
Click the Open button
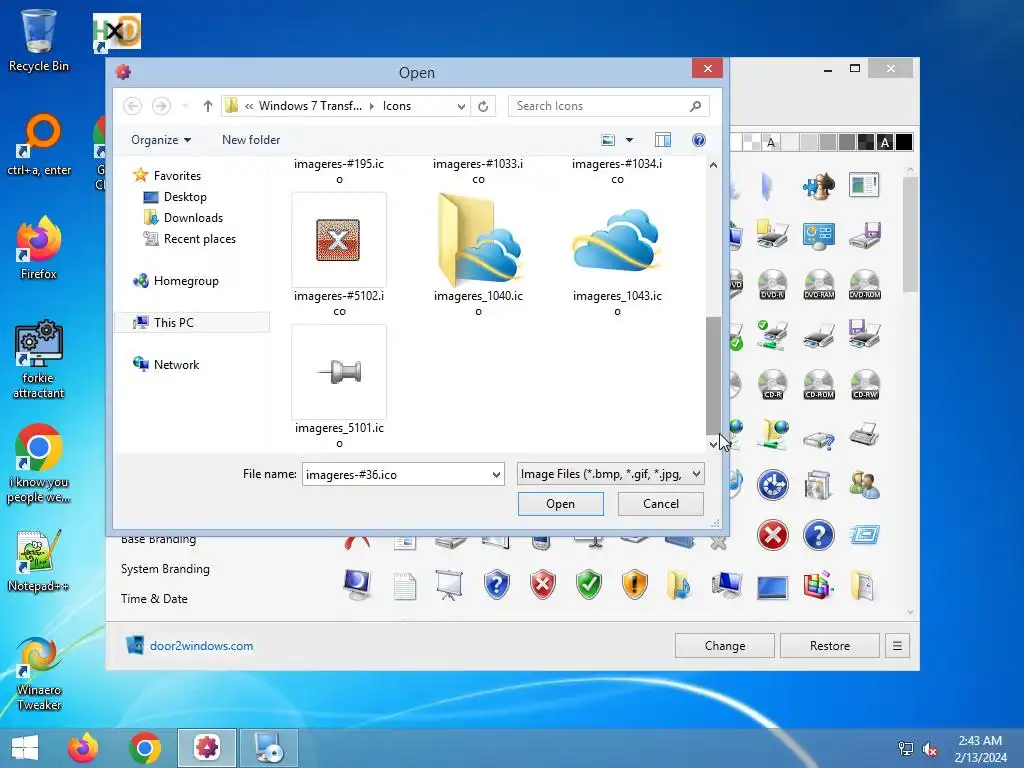pos(560,504)
